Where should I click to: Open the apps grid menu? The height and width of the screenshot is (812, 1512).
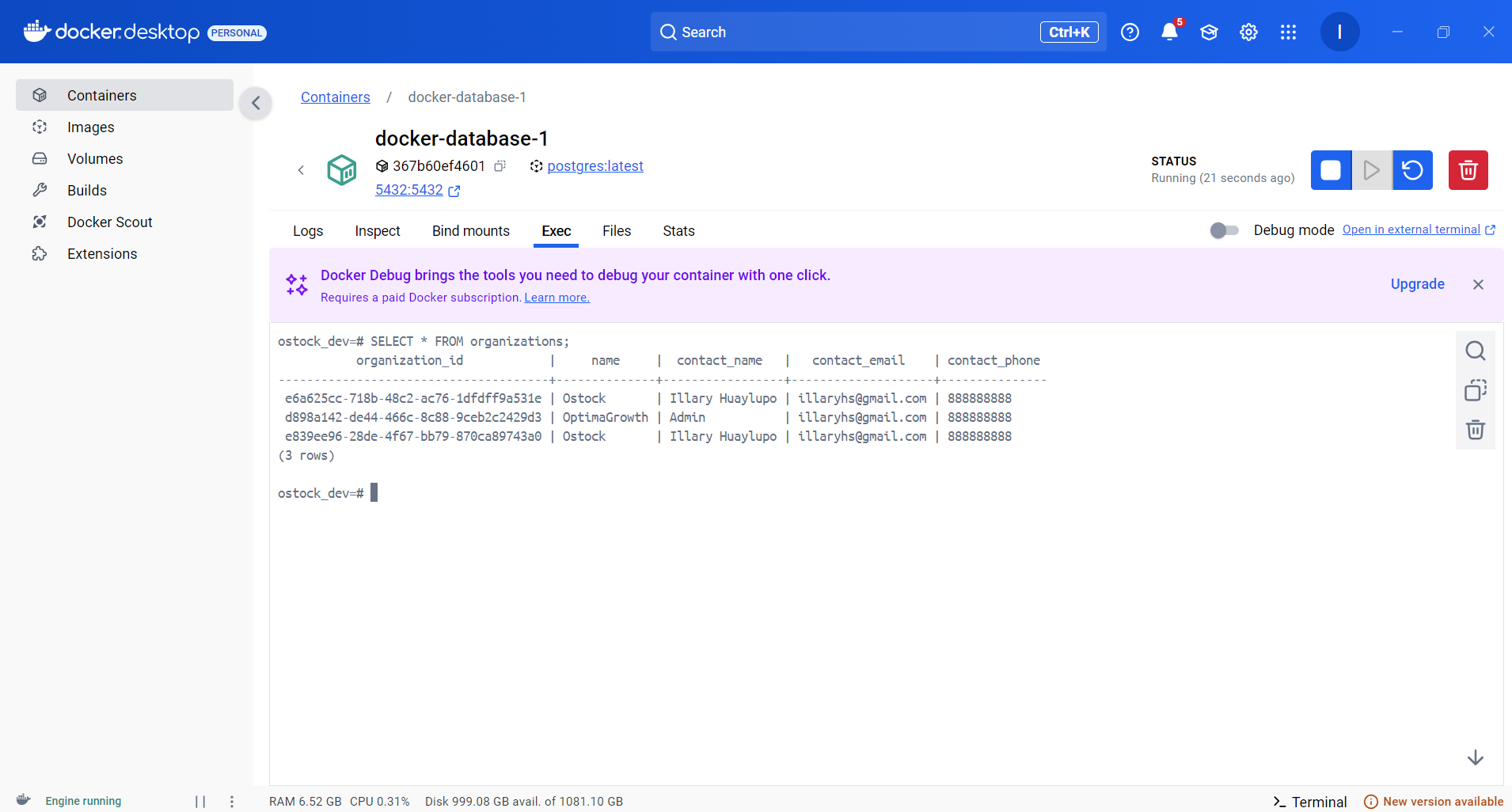(1288, 32)
